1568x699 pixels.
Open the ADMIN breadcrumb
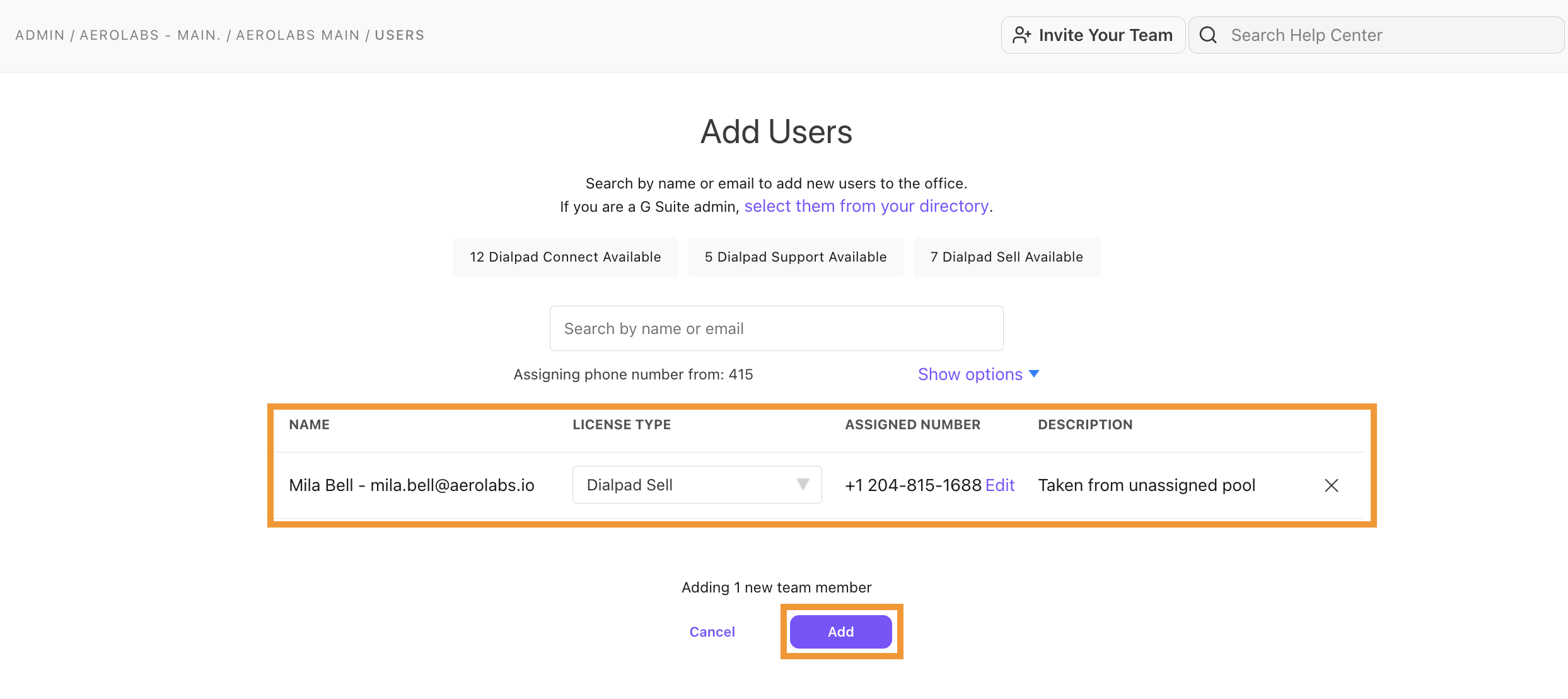click(x=40, y=35)
